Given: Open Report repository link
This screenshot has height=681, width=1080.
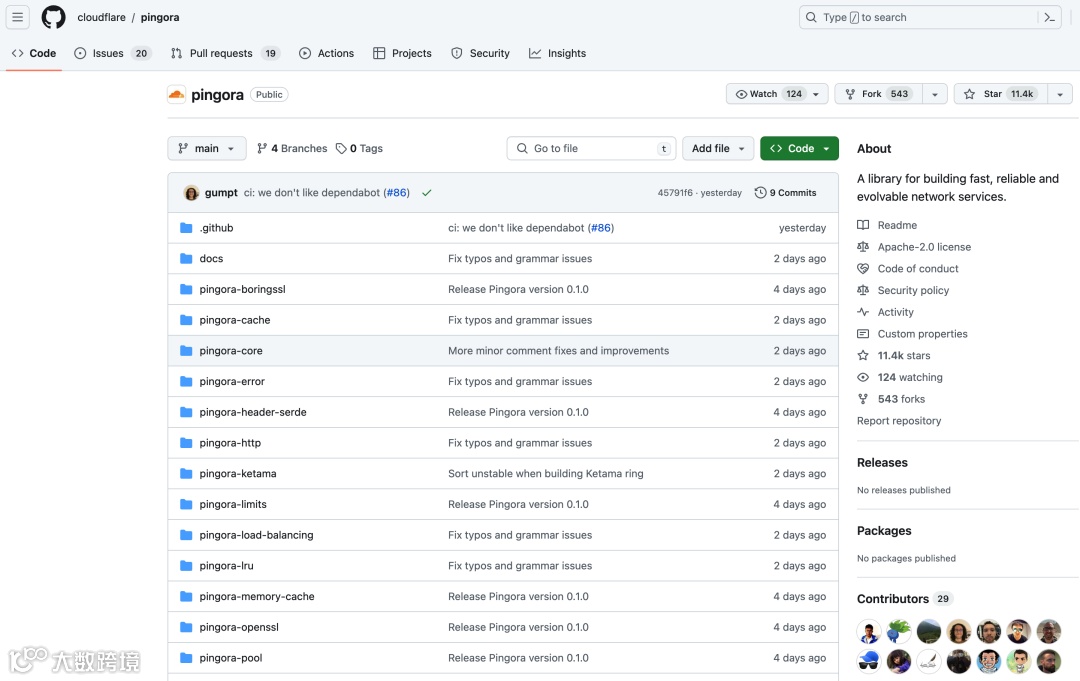Looking at the screenshot, I should tap(899, 421).
